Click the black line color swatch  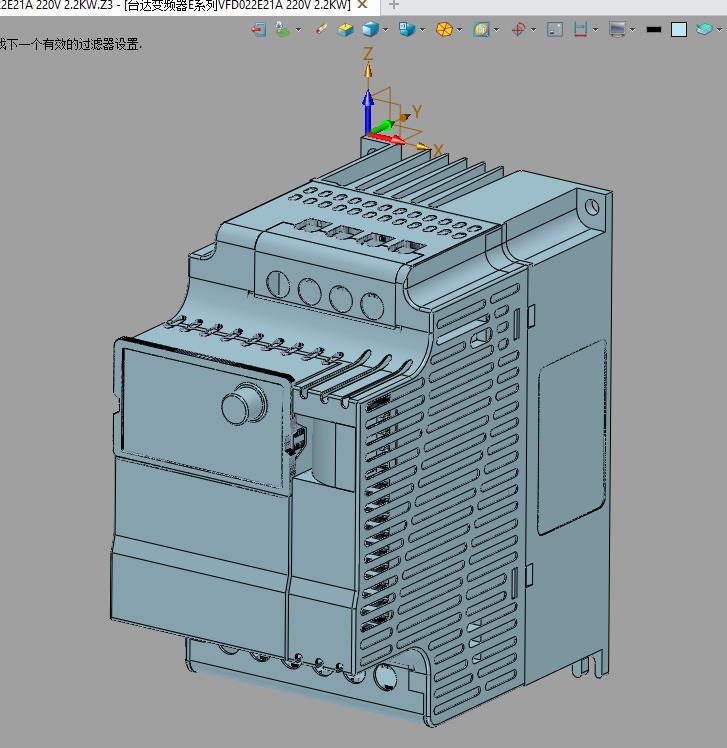(654, 30)
